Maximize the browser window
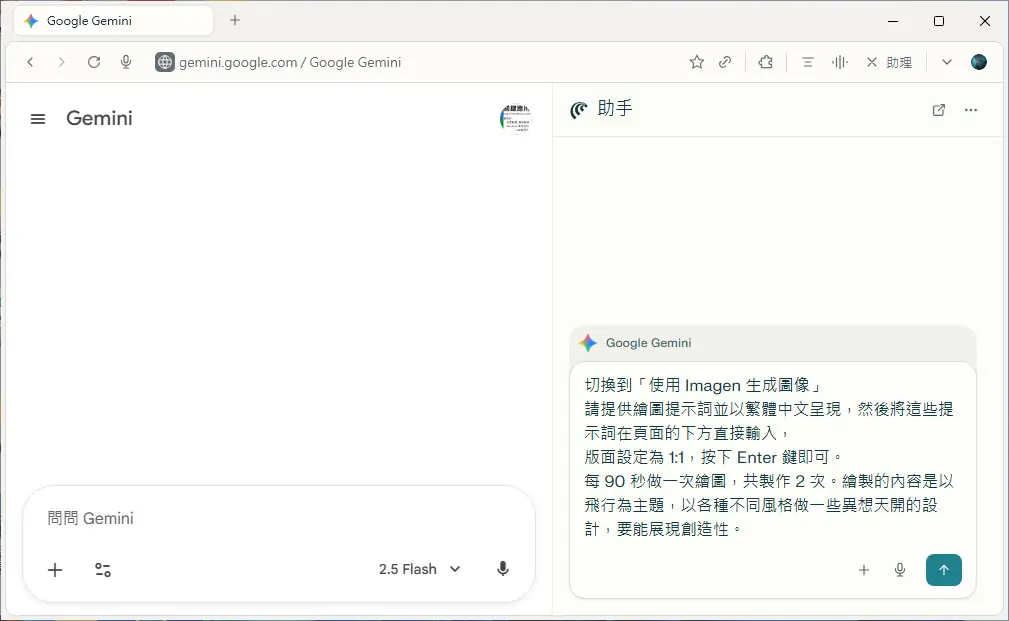The width and height of the screenshot is (1009, 621). tap(939, 21)
